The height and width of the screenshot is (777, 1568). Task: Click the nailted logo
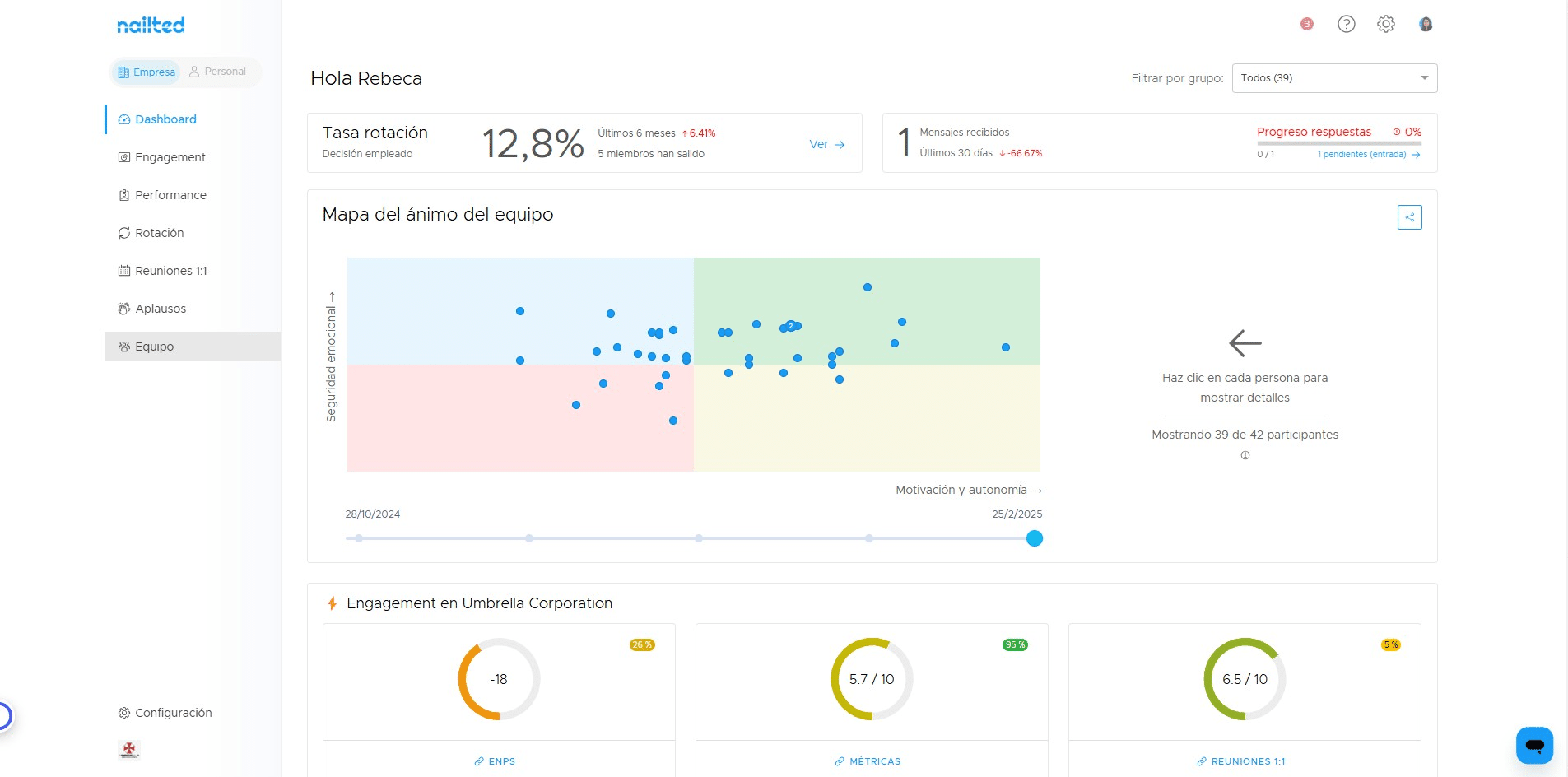pos(151,26)
